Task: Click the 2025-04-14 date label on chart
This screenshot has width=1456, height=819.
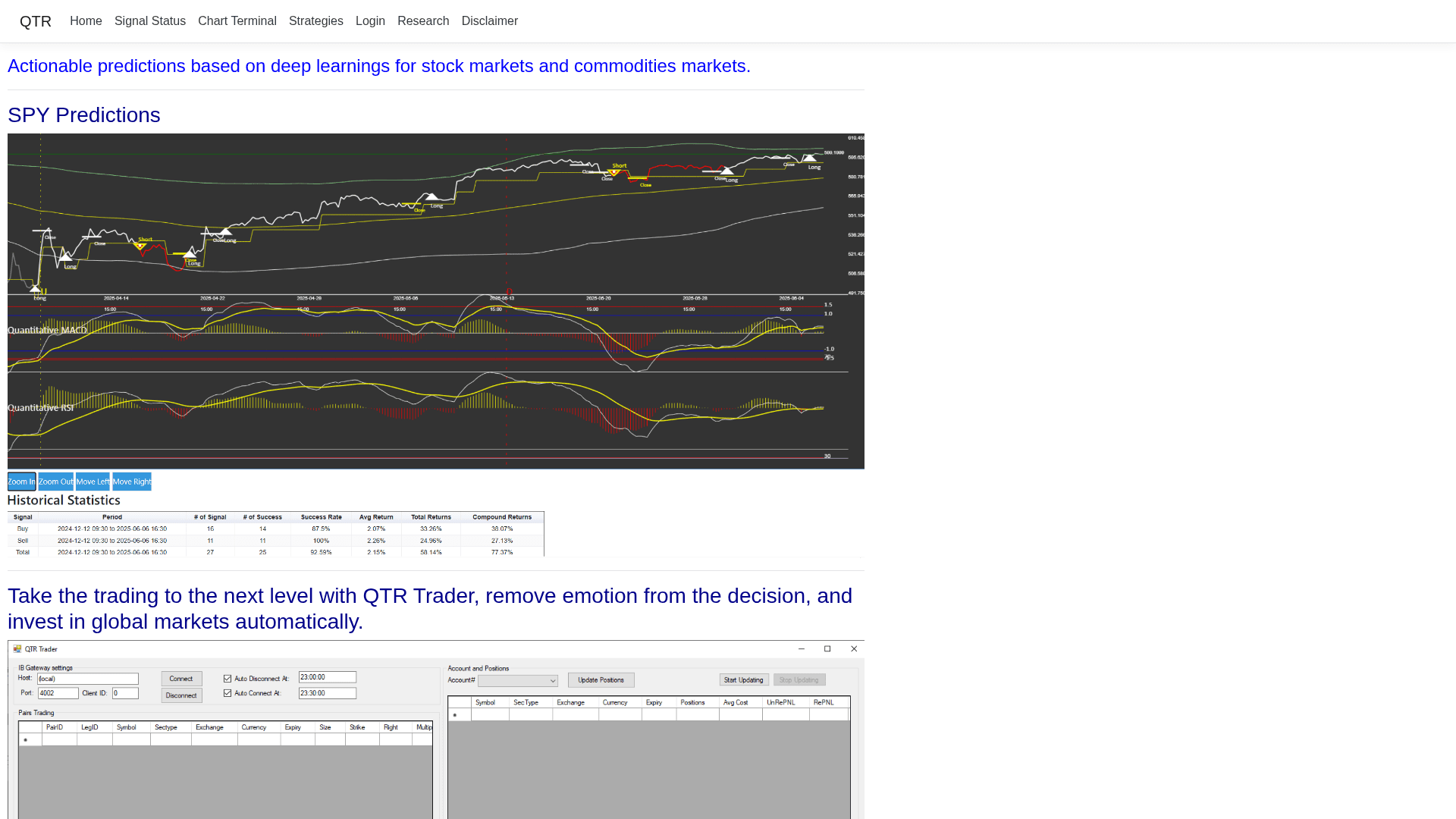Action: click(116, 299)
